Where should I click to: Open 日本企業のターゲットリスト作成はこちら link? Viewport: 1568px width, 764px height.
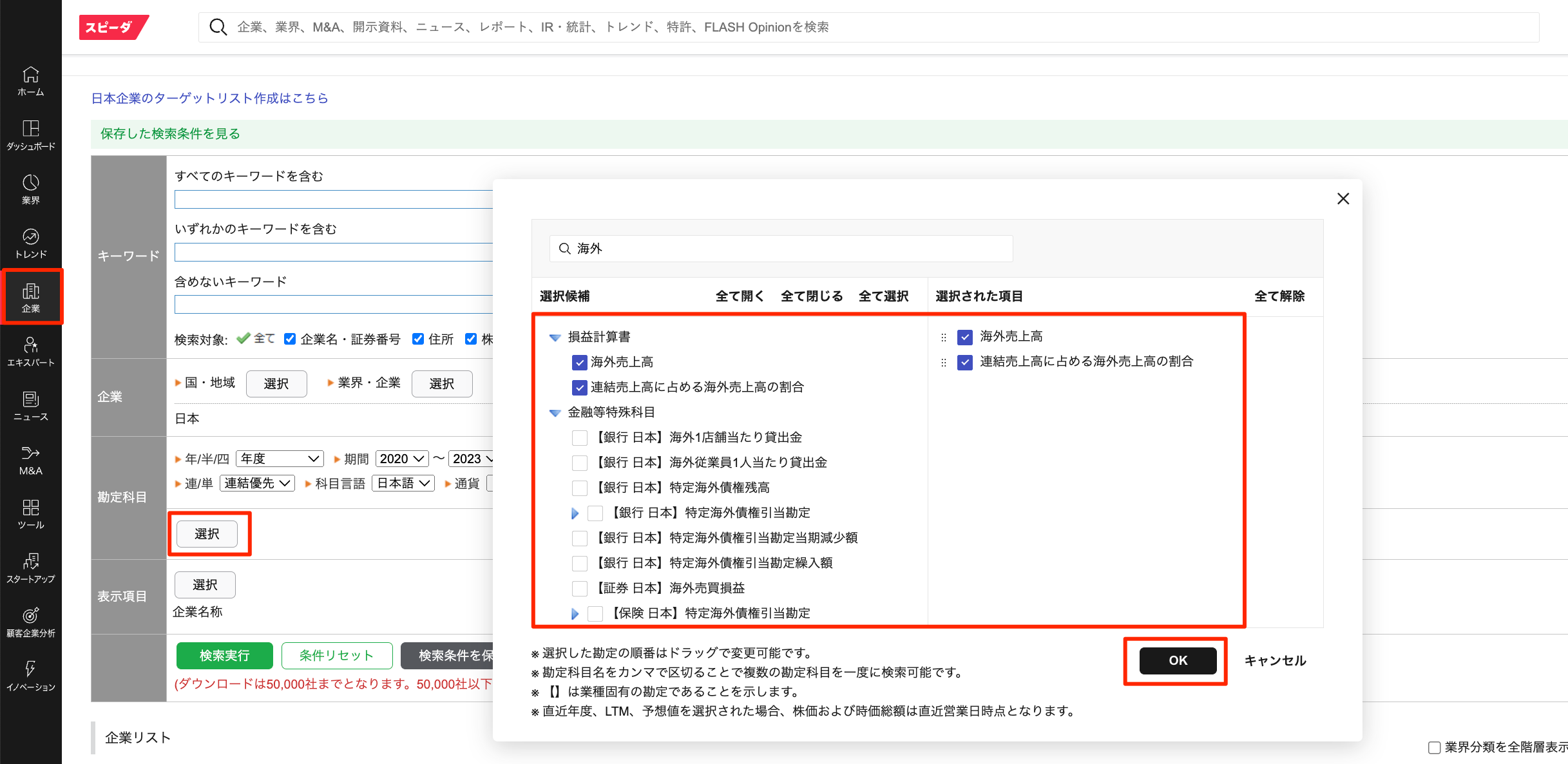(209, 98)
